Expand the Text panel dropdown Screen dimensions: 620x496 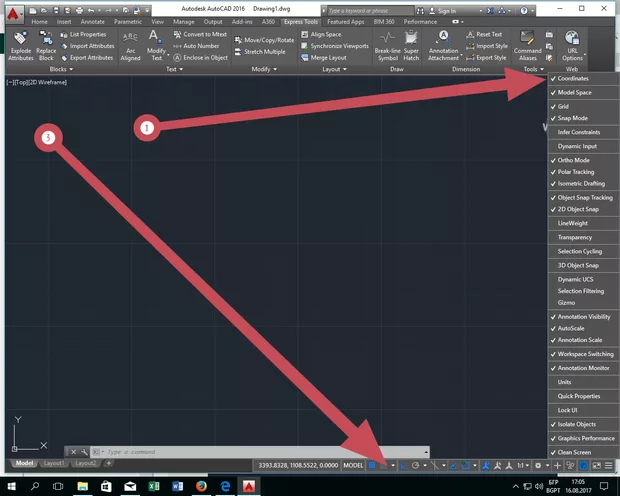[x=174, y=69]
